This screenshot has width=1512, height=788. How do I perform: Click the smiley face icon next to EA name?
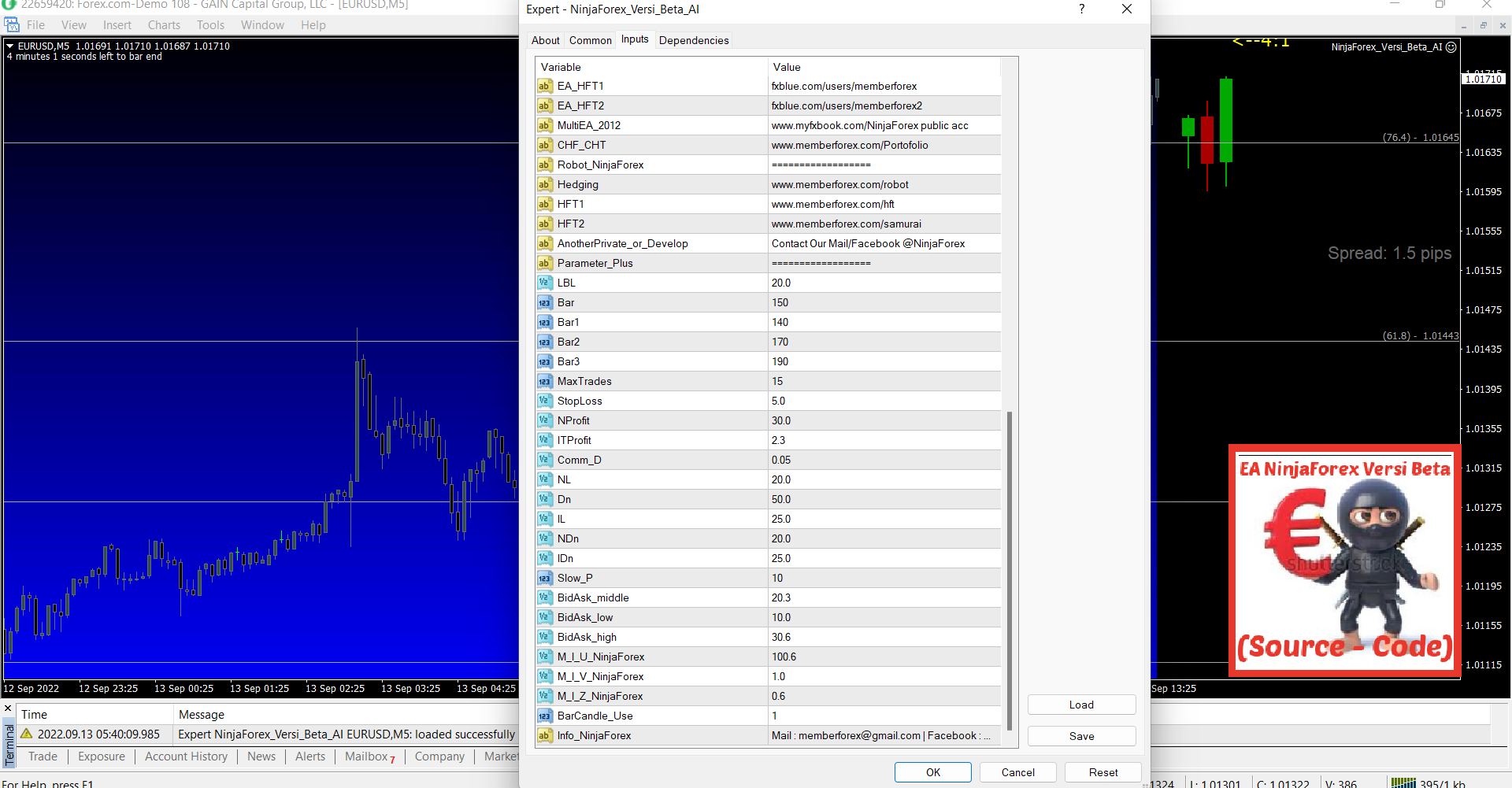click(x=1451, y=47)
